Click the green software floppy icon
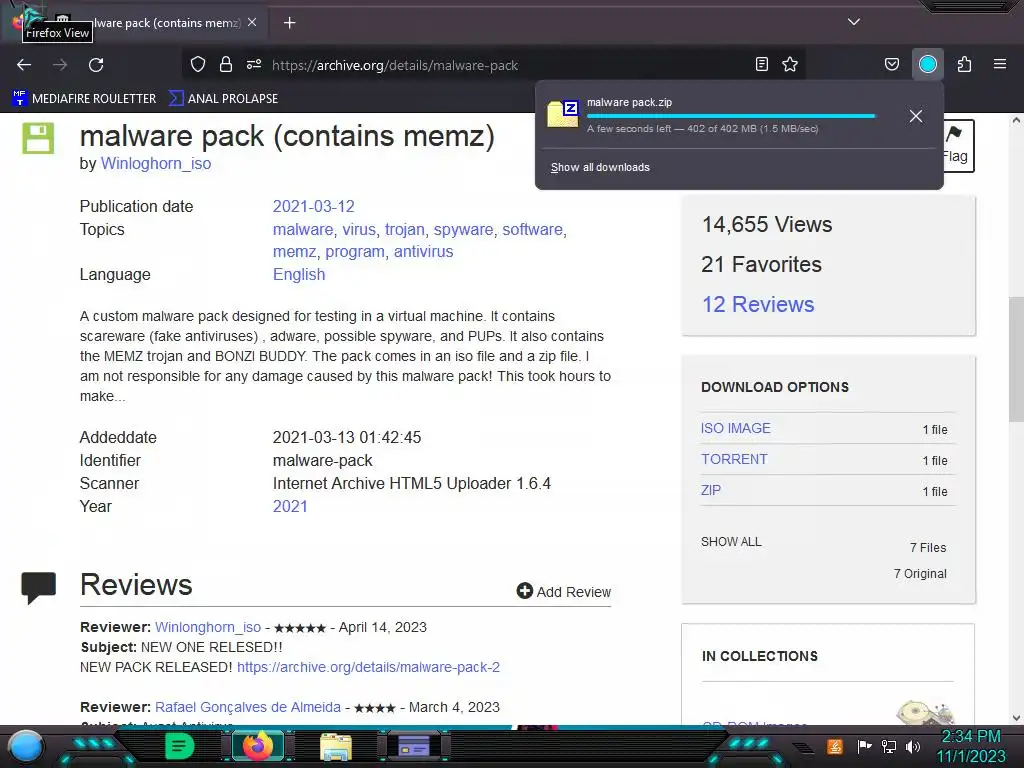Viewport: 1024px width, 768px height. click(39, 138)
